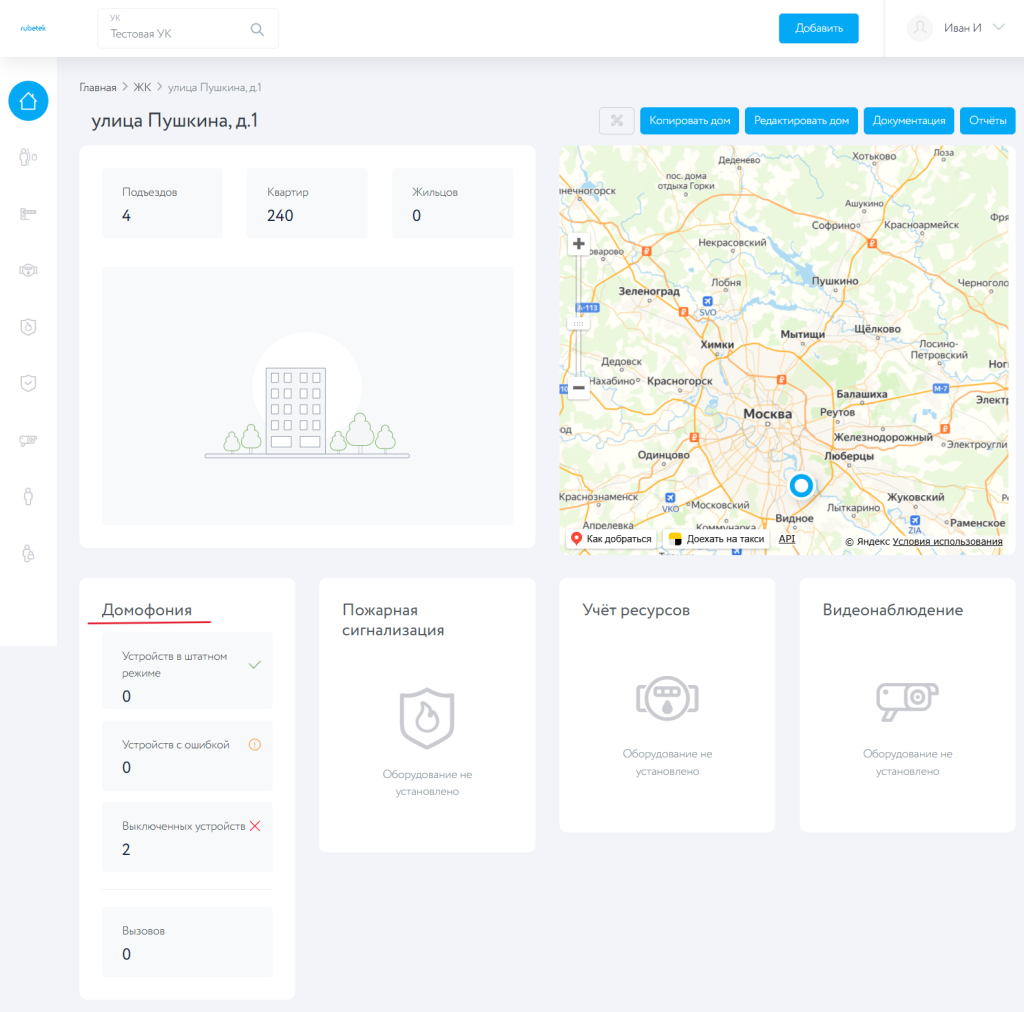Viewport: 1024px width, 1012px height.
Task: Navigate to Главная via breadcrumb
Action: pos(96,87)
